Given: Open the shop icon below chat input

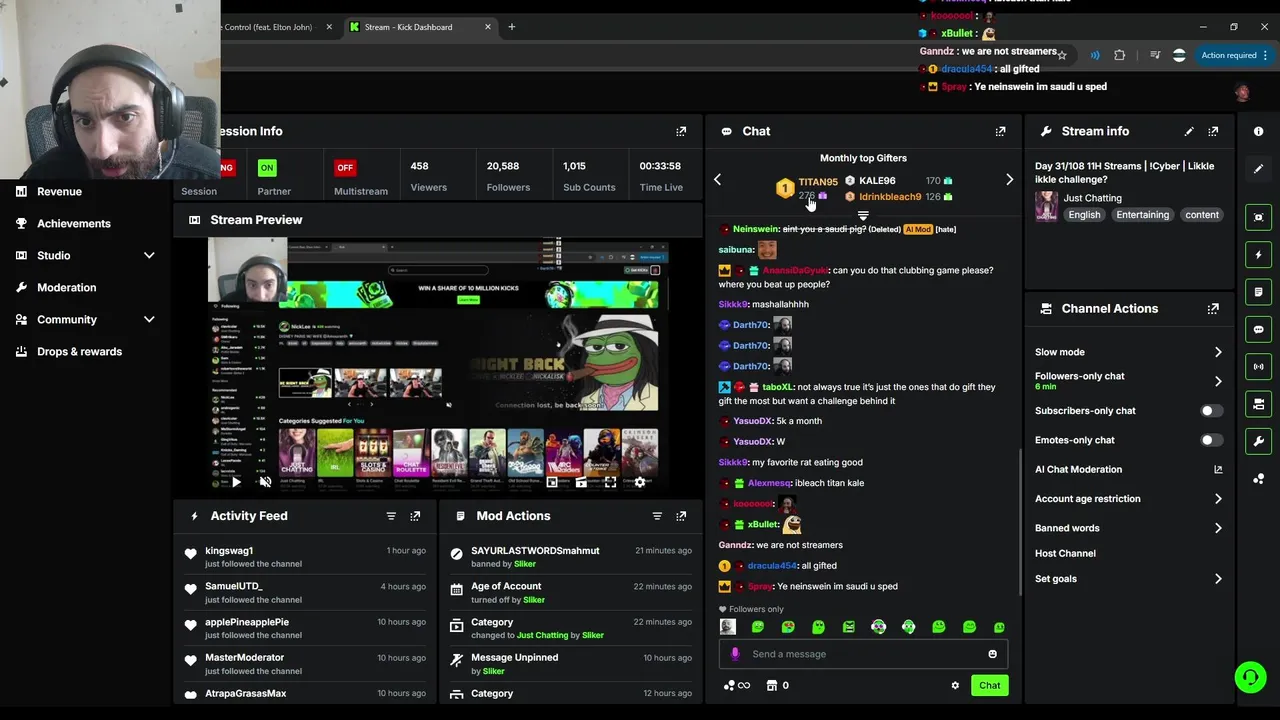Looking at the screenshot, I should [771, 685].
